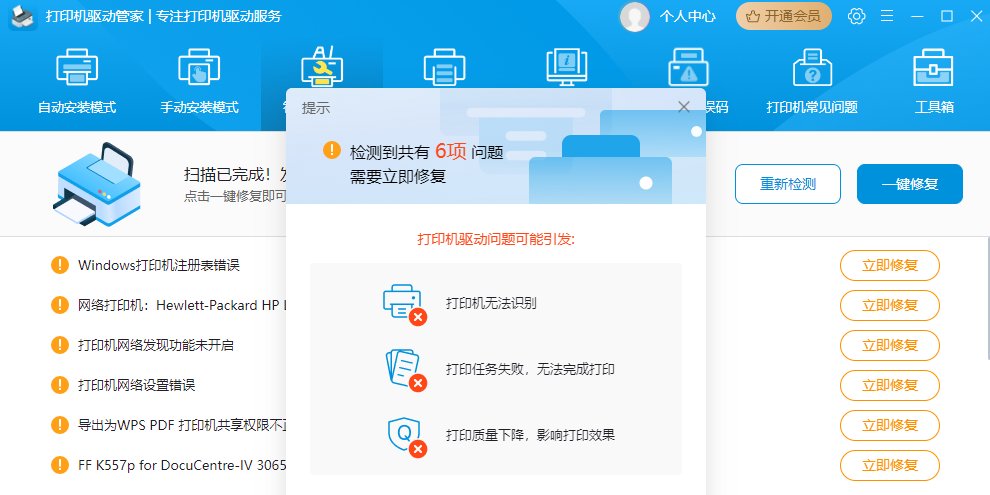990x495 pixels.
Task: Click the 自动安装模式 printer icon
Action: pyautogui.click(x=77, y=68)
